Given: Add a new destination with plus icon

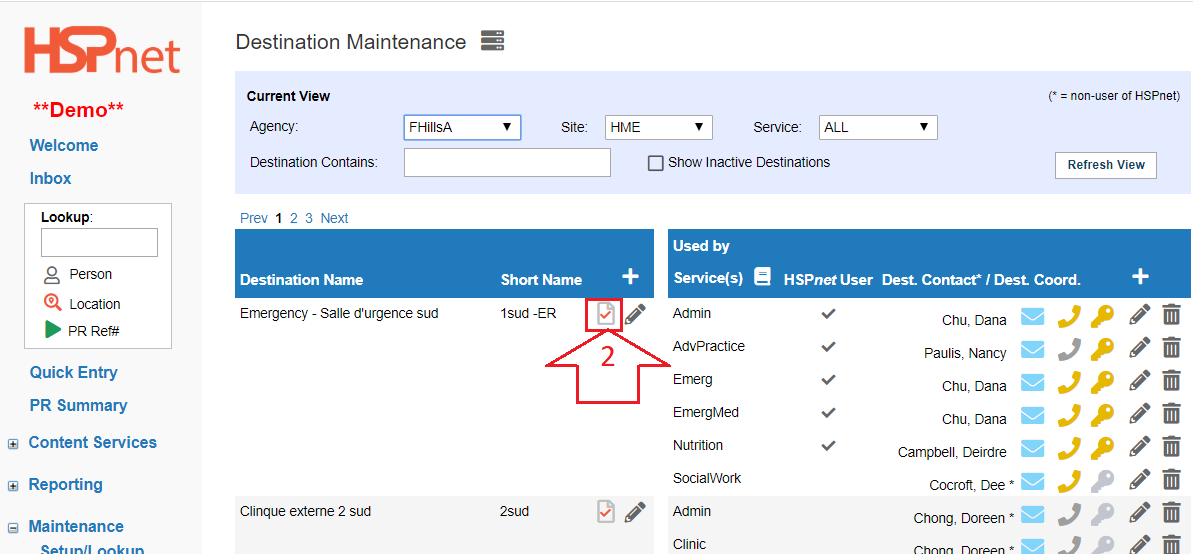Looking at the screenshot, I should coord(630,277).
